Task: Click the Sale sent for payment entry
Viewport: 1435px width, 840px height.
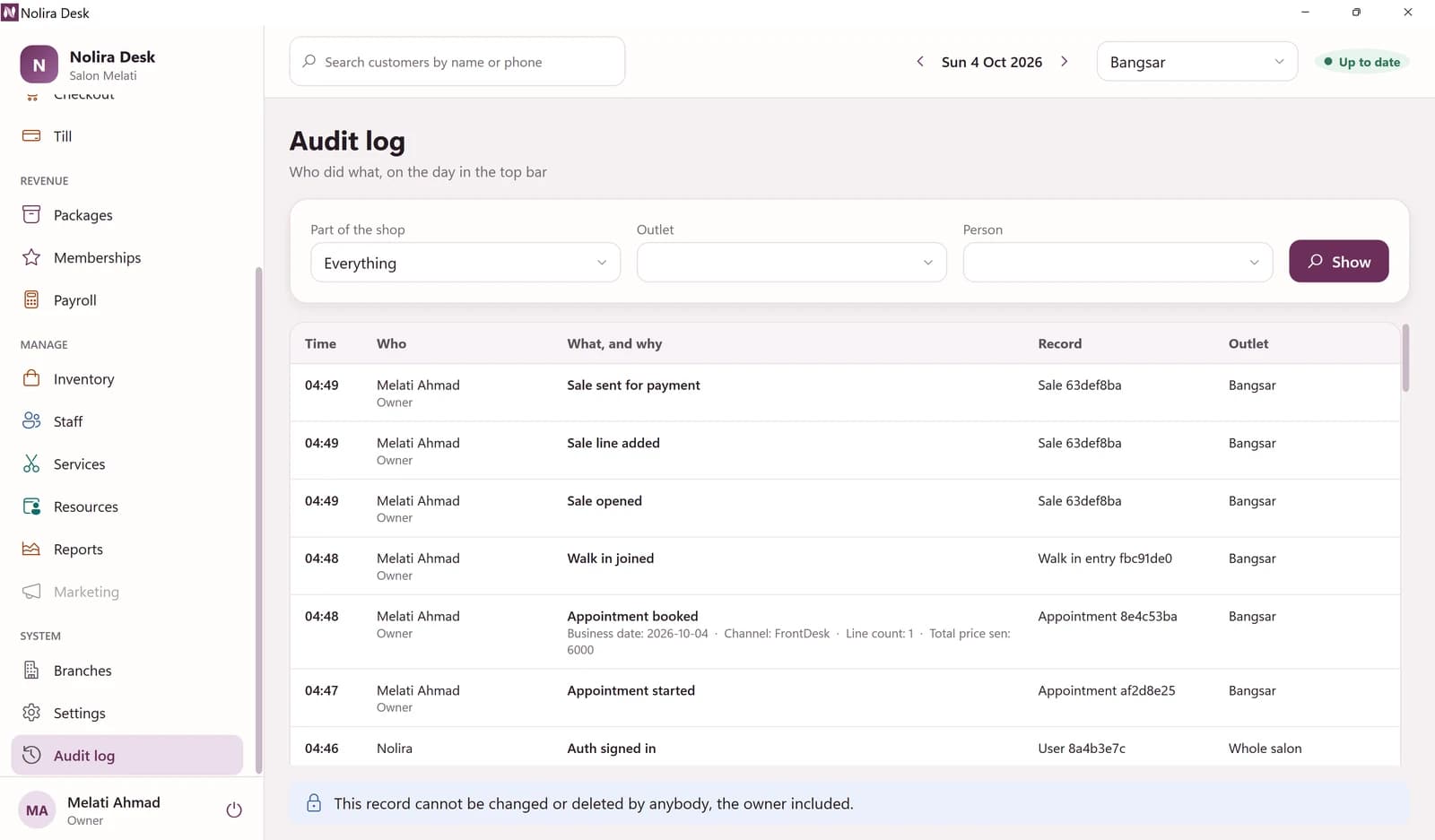Action: (x=633, y=385)
